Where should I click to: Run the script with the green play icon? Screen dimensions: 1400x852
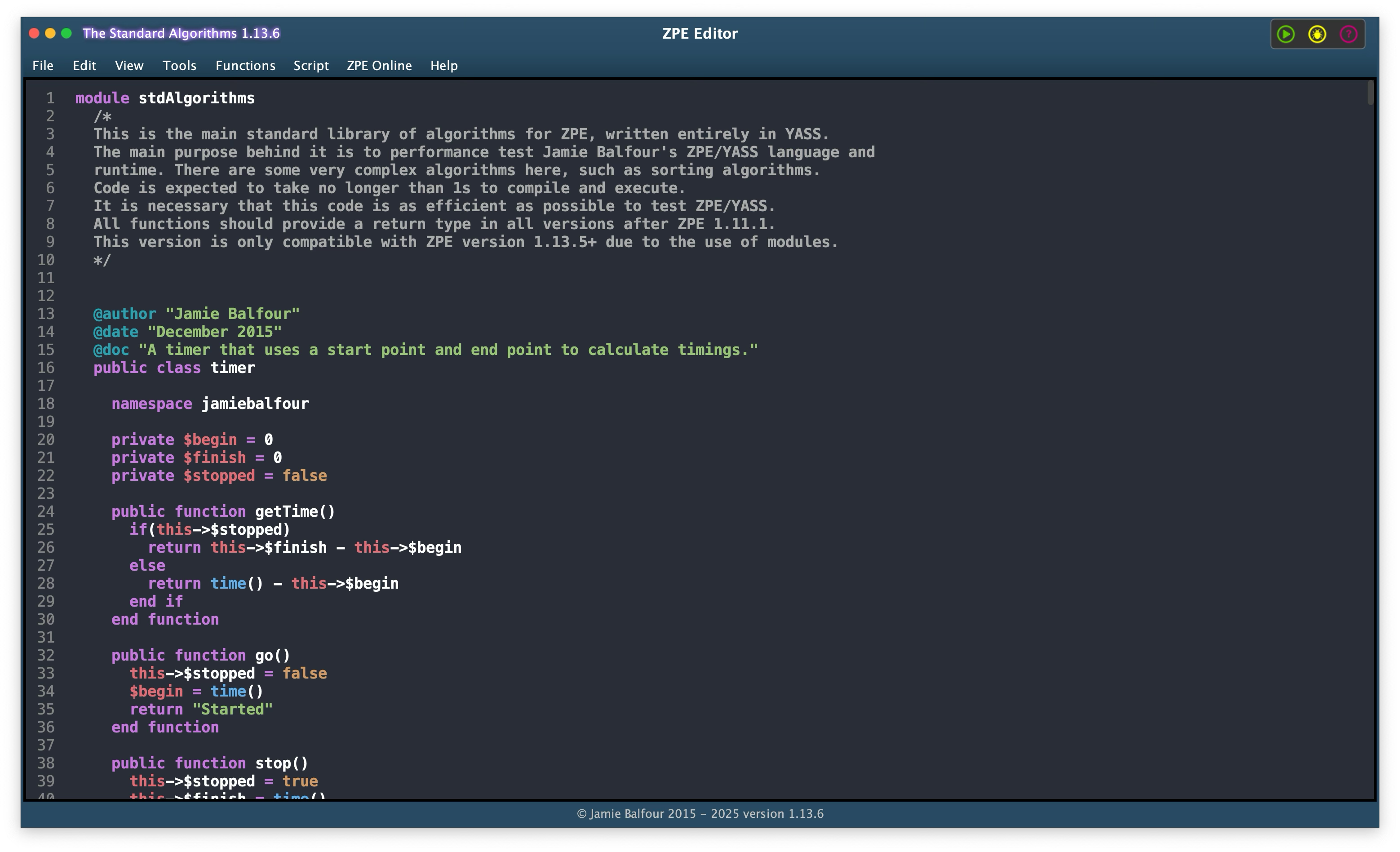[x=1286, y=34]
